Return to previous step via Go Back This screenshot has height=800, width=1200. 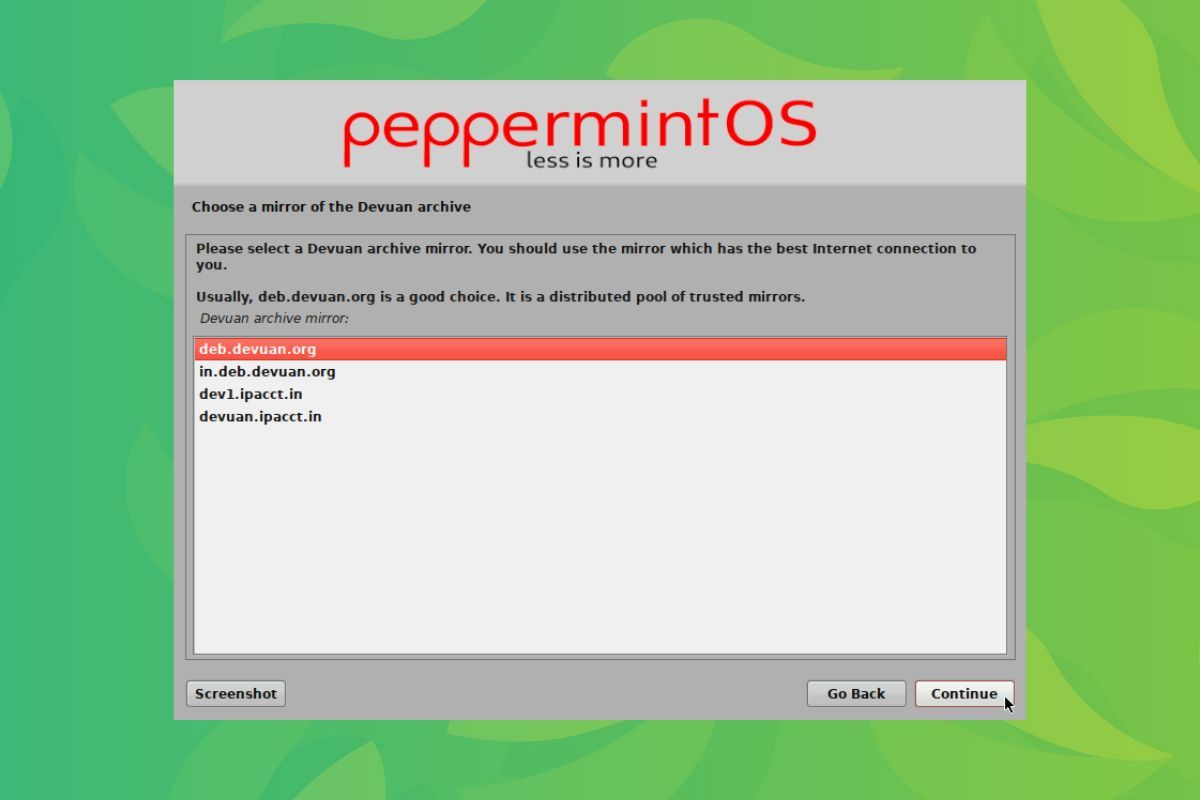(856, 693)
